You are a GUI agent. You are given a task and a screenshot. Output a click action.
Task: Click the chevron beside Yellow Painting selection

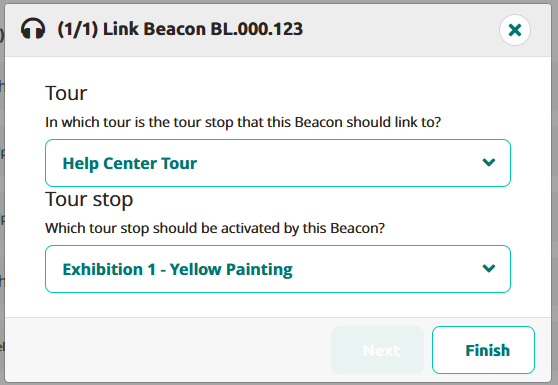(x=489, y=268)
